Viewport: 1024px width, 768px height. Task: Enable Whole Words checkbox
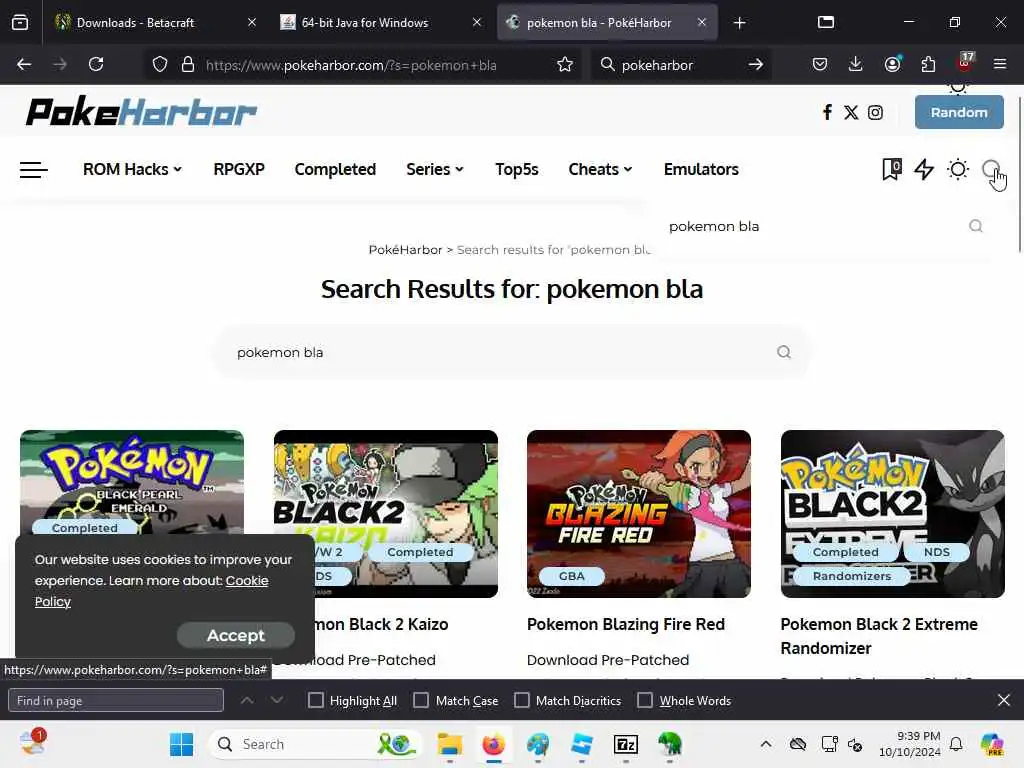645,700
